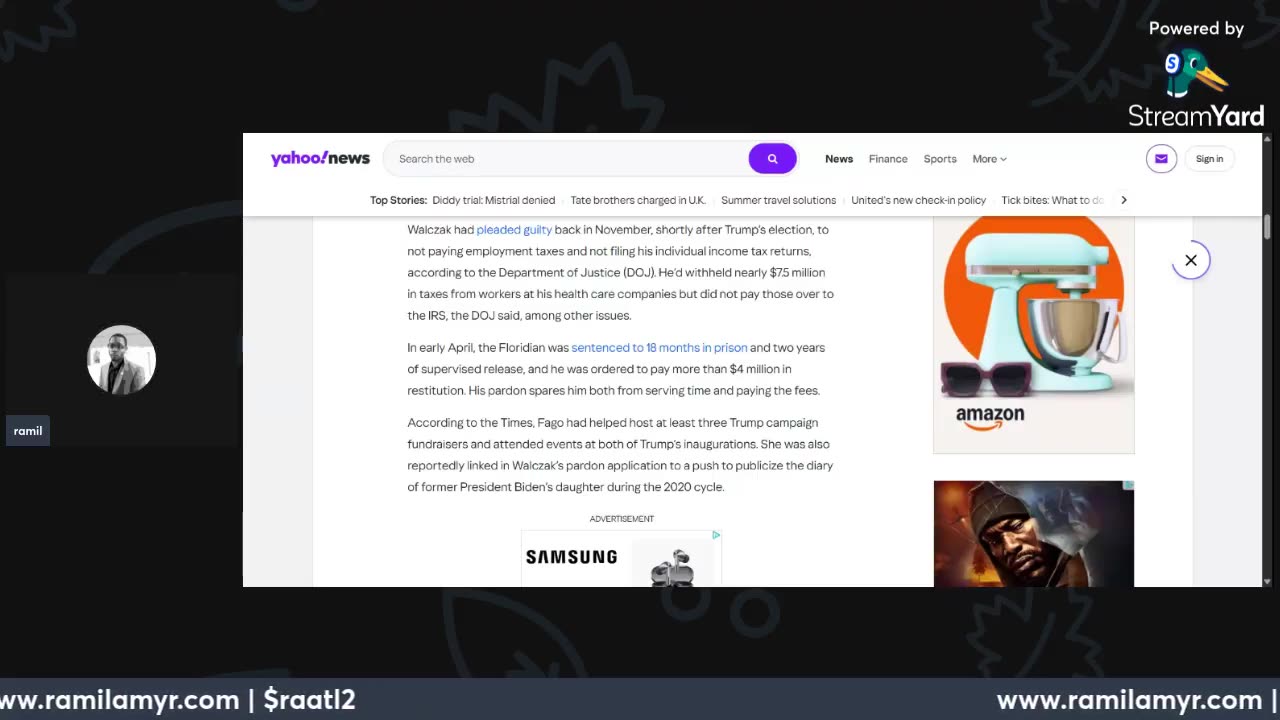This screenshot has width=1280, height=720.
Task: Click the ramil name label
Action: click(28, 431)
